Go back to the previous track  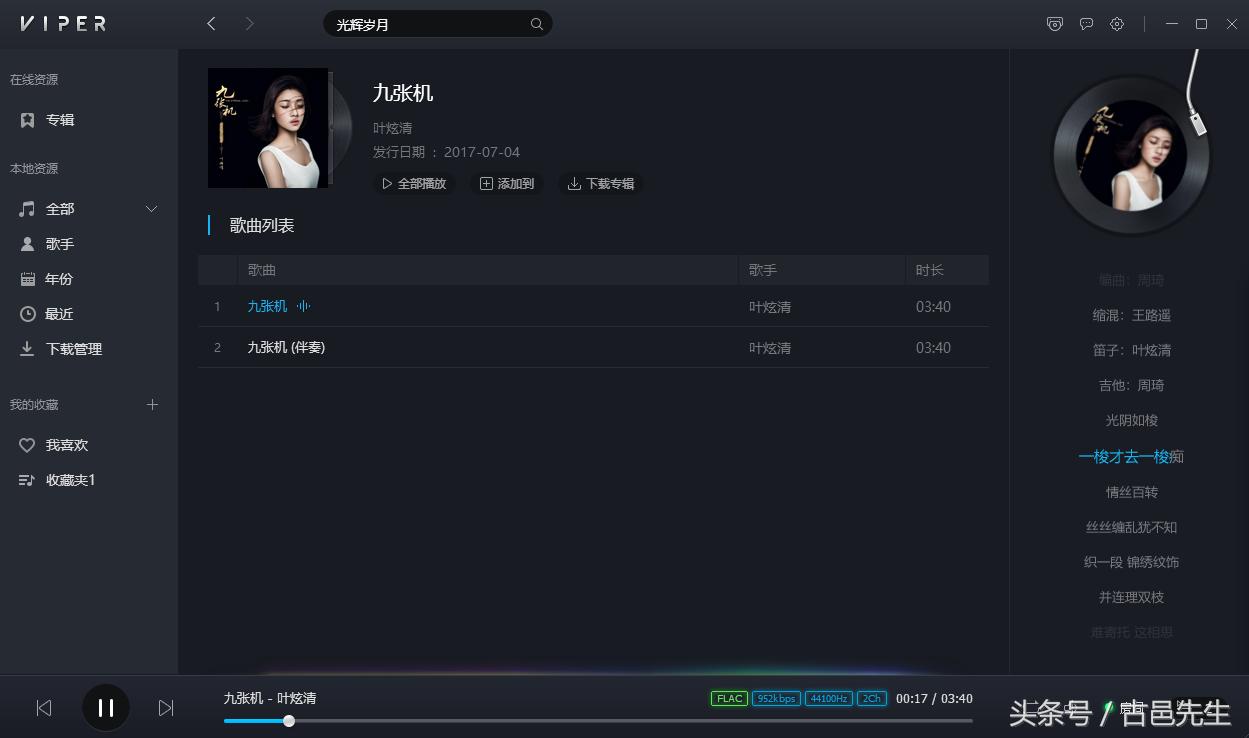[43, 707]
